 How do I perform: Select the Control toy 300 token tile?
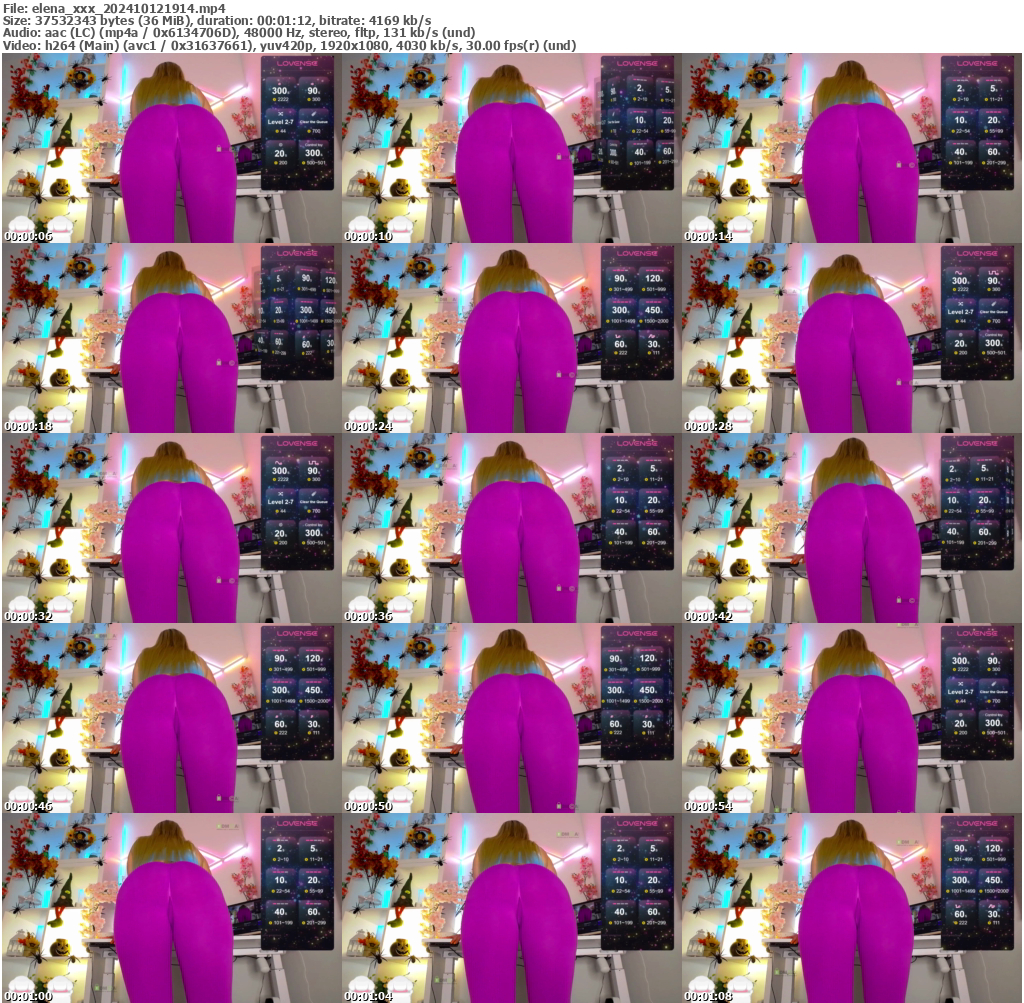coord(313,153)
